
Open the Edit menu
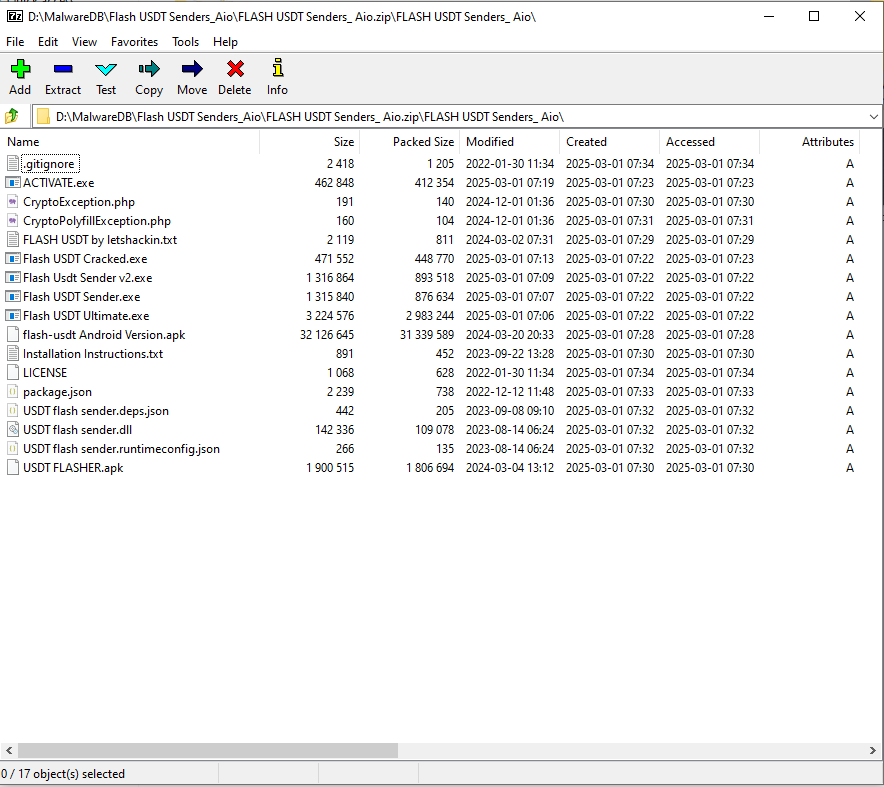click(48, 42)
